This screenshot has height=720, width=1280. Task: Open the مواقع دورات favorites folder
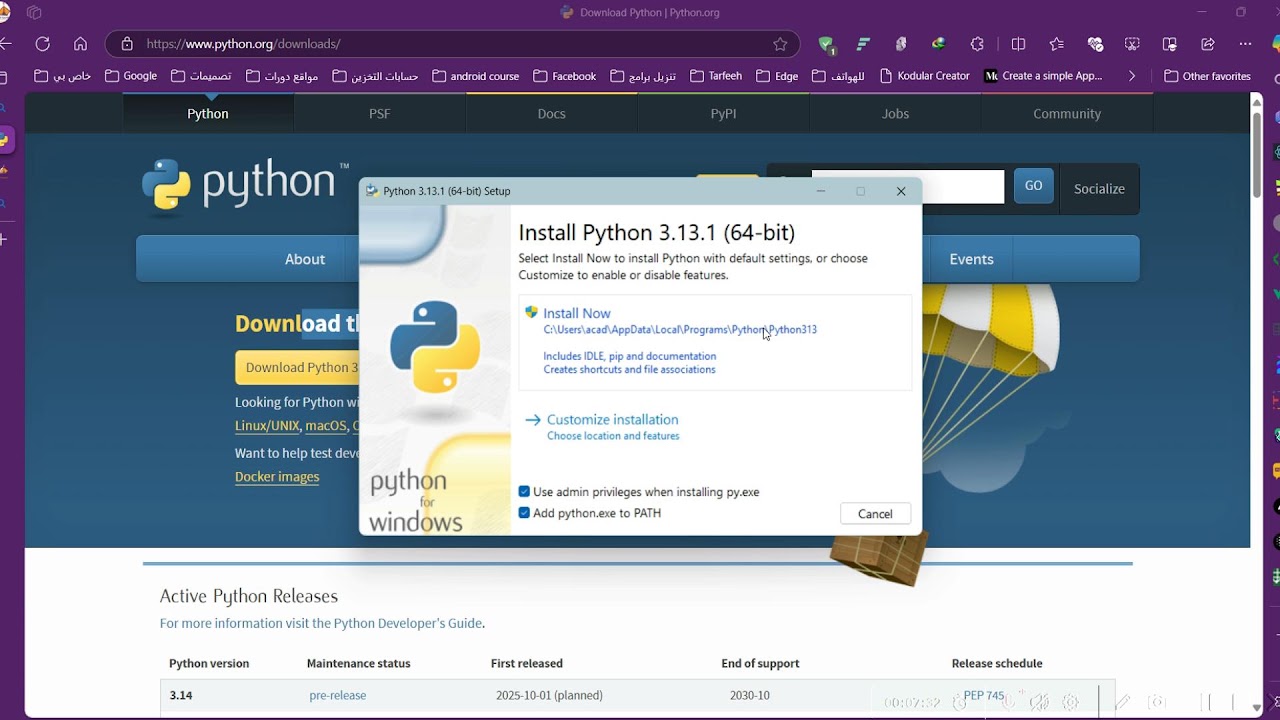click(282, 76)
